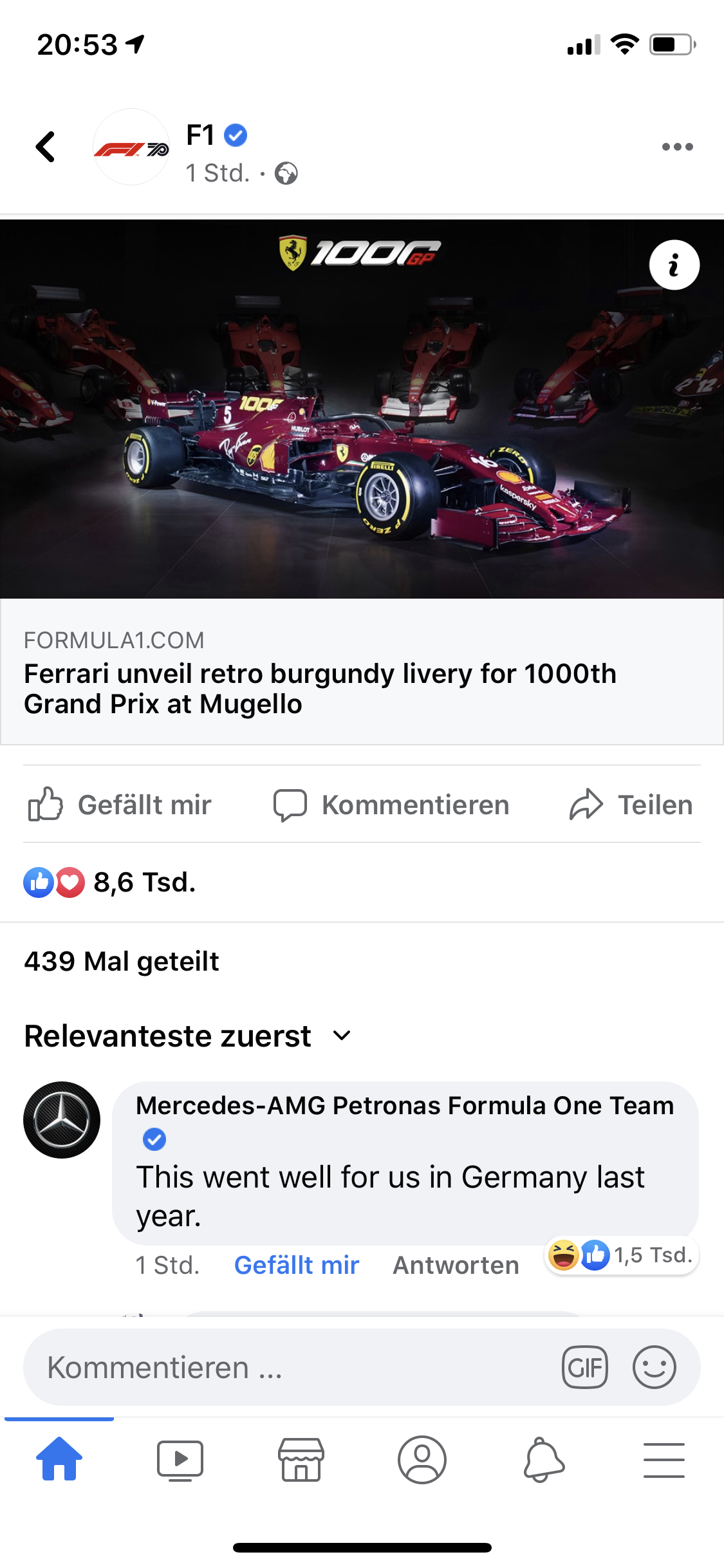724x1568 pixels.
Task: Tap the info icon on Ferrari image
Action: pyautogui.click(x=674, y=265)
